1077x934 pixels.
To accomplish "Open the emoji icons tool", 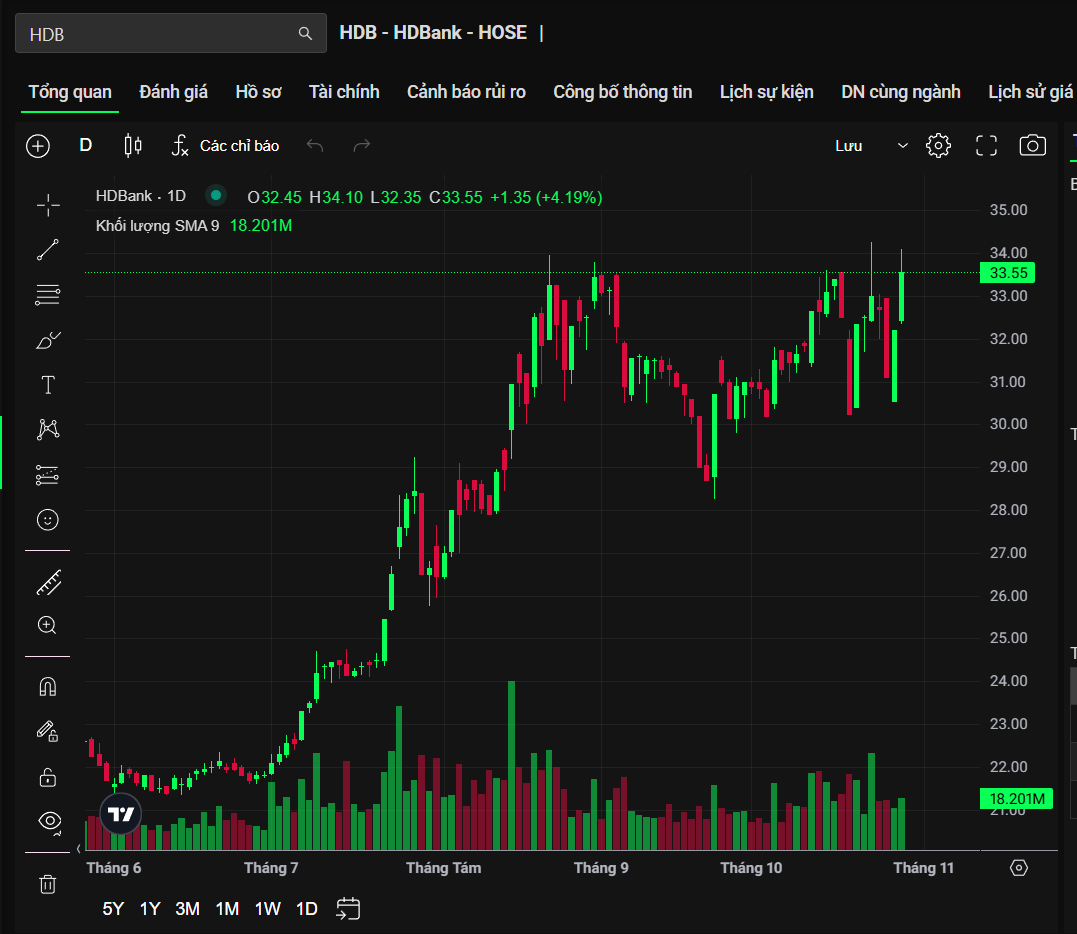I will tap(47, 520).
